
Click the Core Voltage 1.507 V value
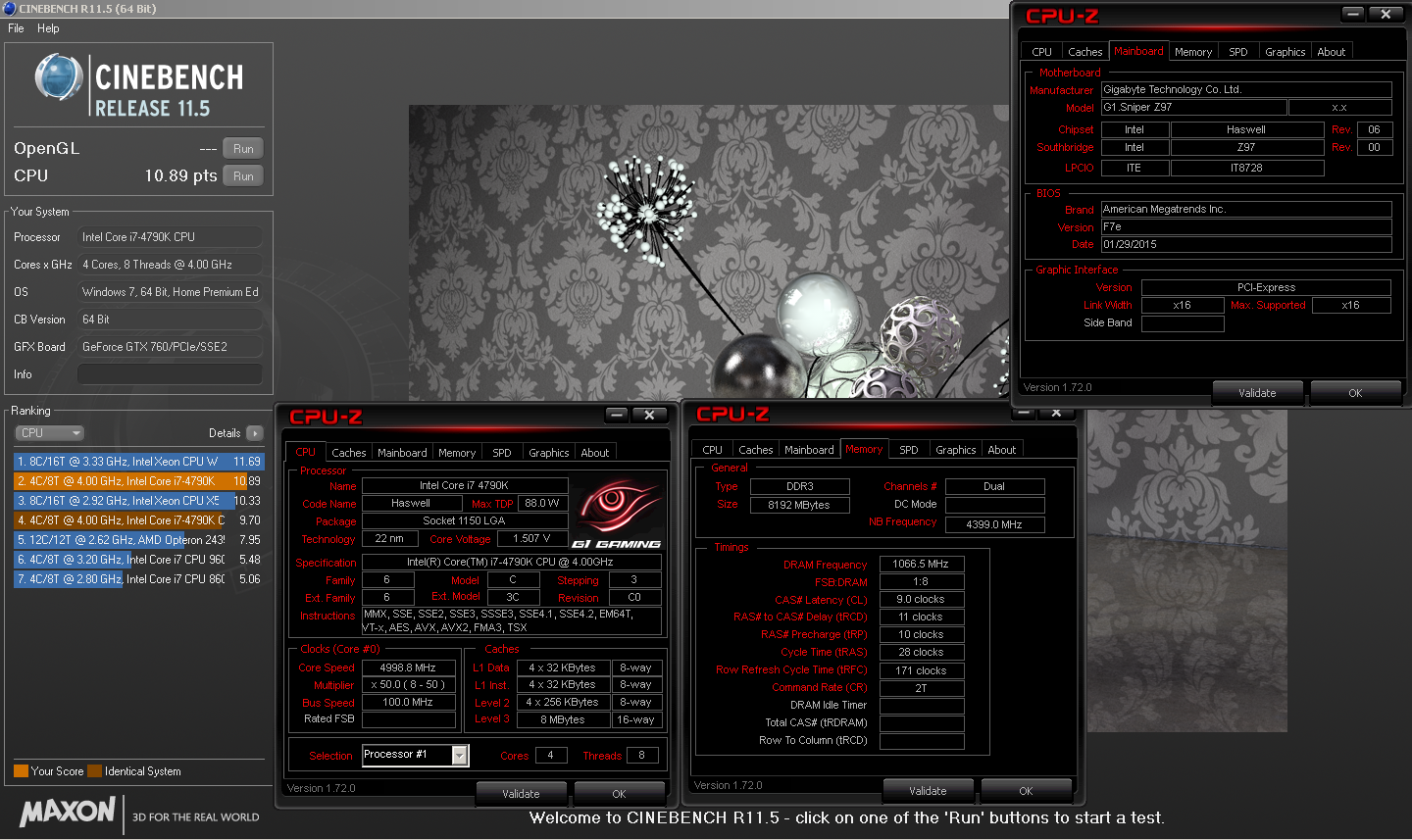(531, 538)
